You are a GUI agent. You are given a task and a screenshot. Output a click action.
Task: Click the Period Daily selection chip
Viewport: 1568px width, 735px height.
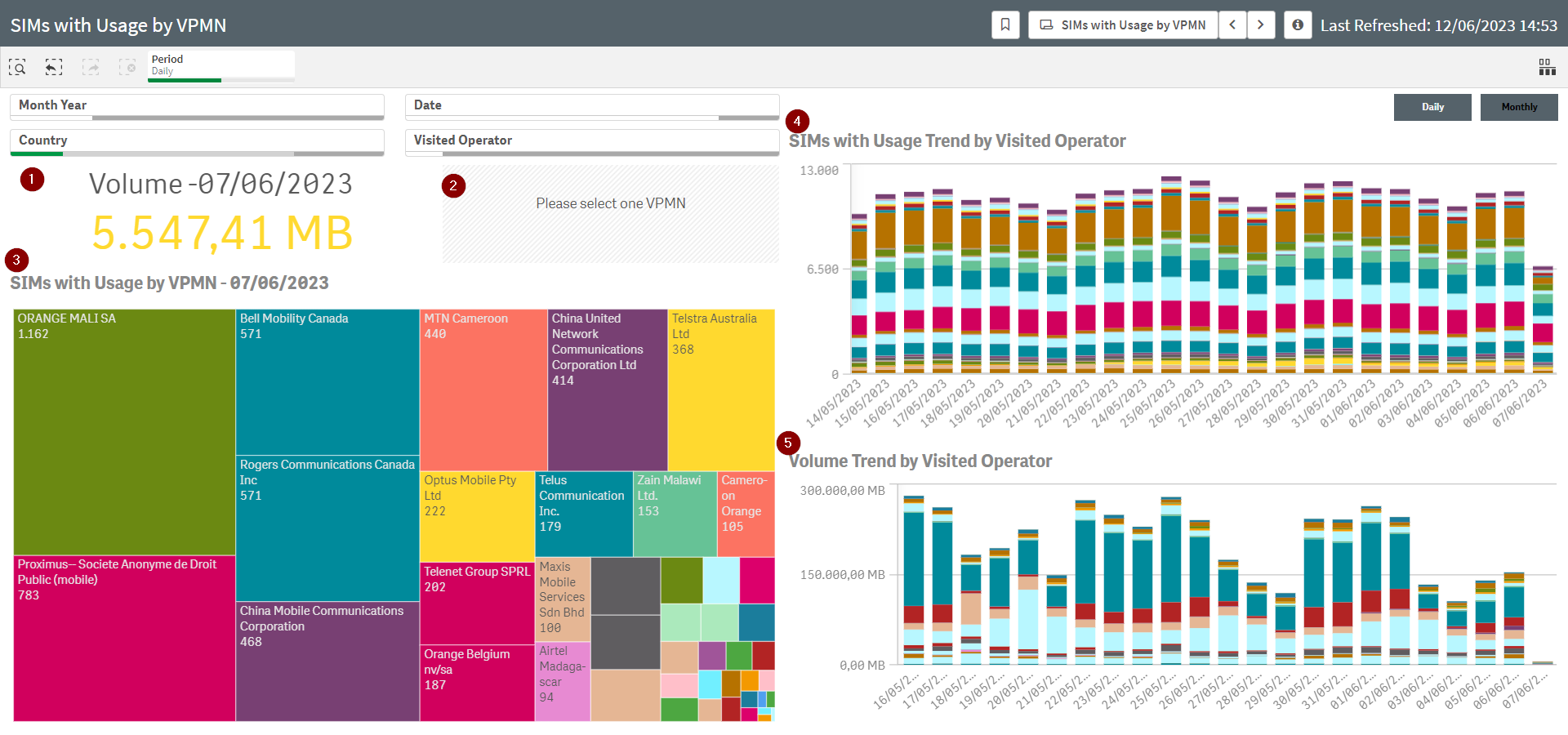(x=220, y=65)
